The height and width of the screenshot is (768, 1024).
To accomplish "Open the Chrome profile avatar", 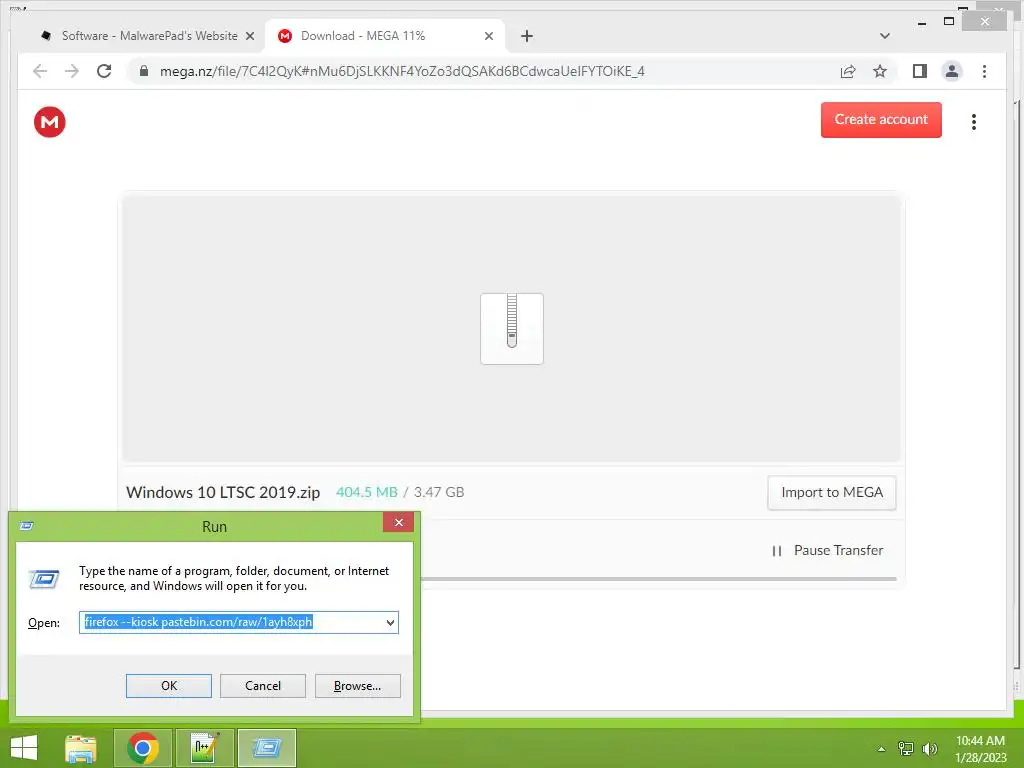I will 952,71.
